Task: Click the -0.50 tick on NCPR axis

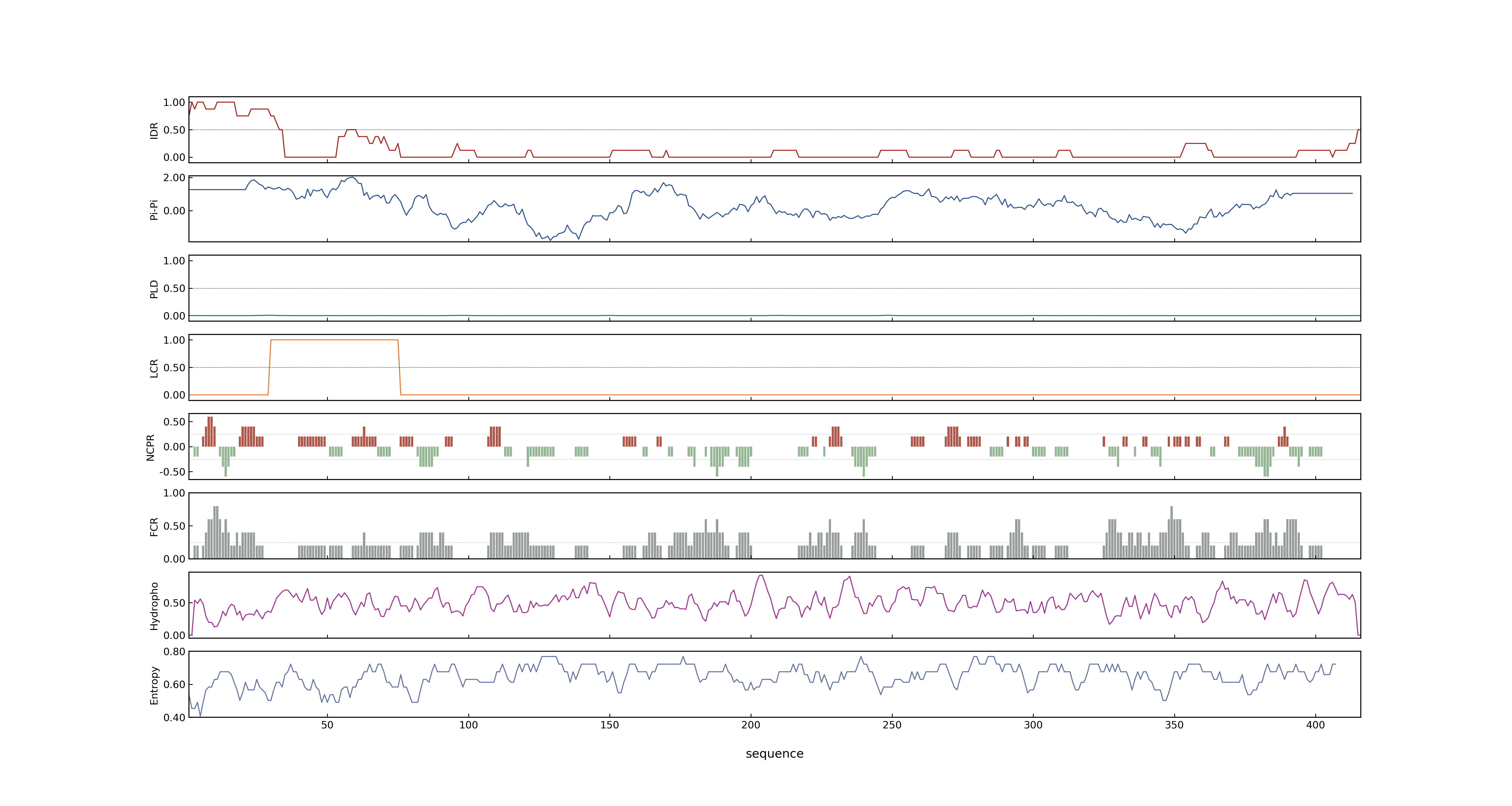Action: coord(172,472)
